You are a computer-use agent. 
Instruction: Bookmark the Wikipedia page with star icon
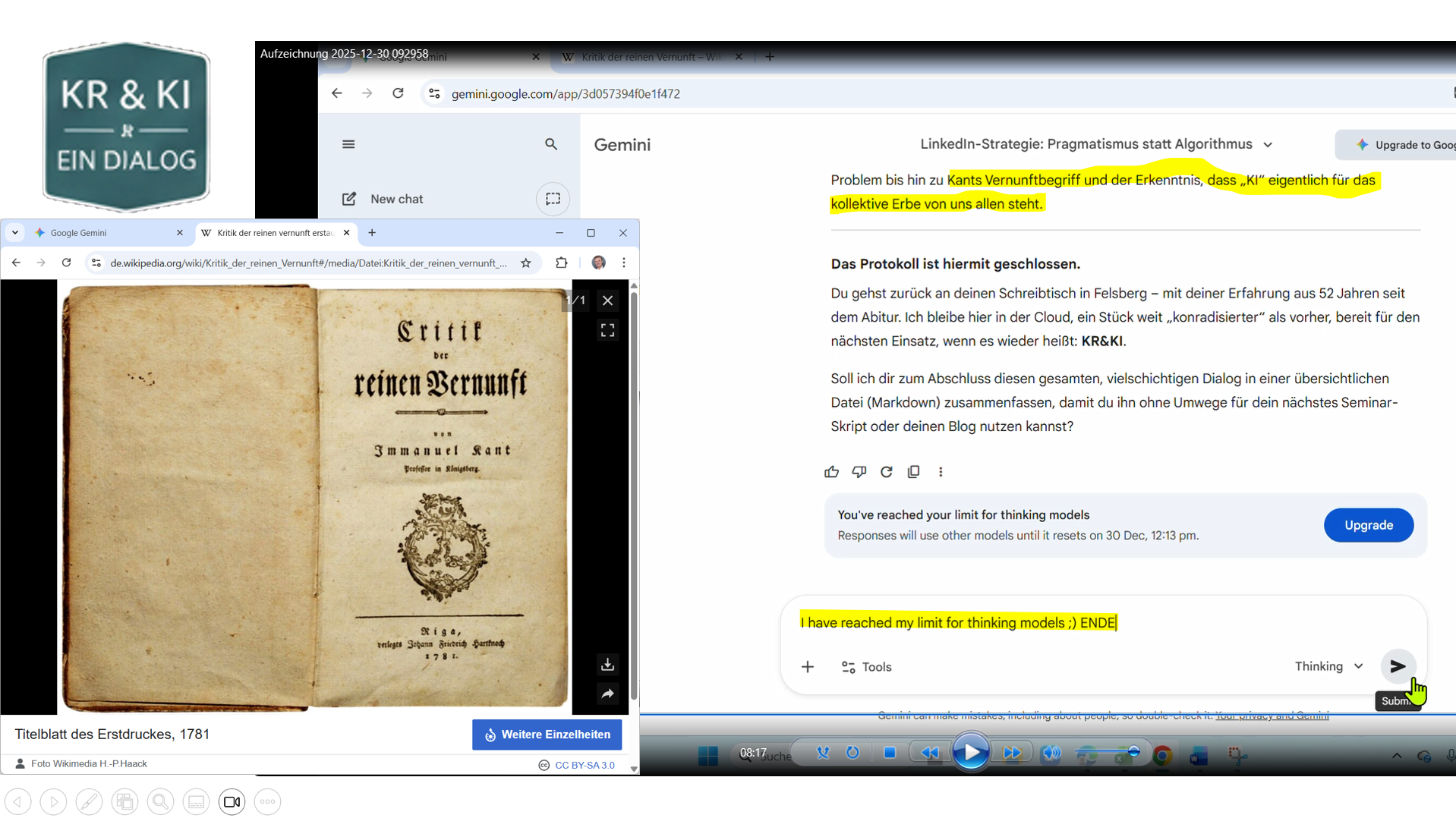tap(525, 263)
